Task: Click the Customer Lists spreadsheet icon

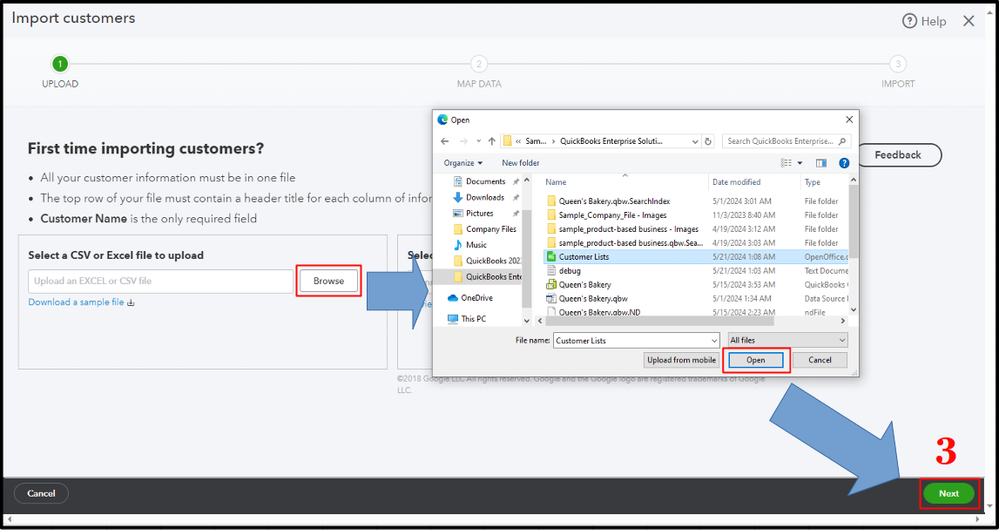Action: click(x=551, y=257)
